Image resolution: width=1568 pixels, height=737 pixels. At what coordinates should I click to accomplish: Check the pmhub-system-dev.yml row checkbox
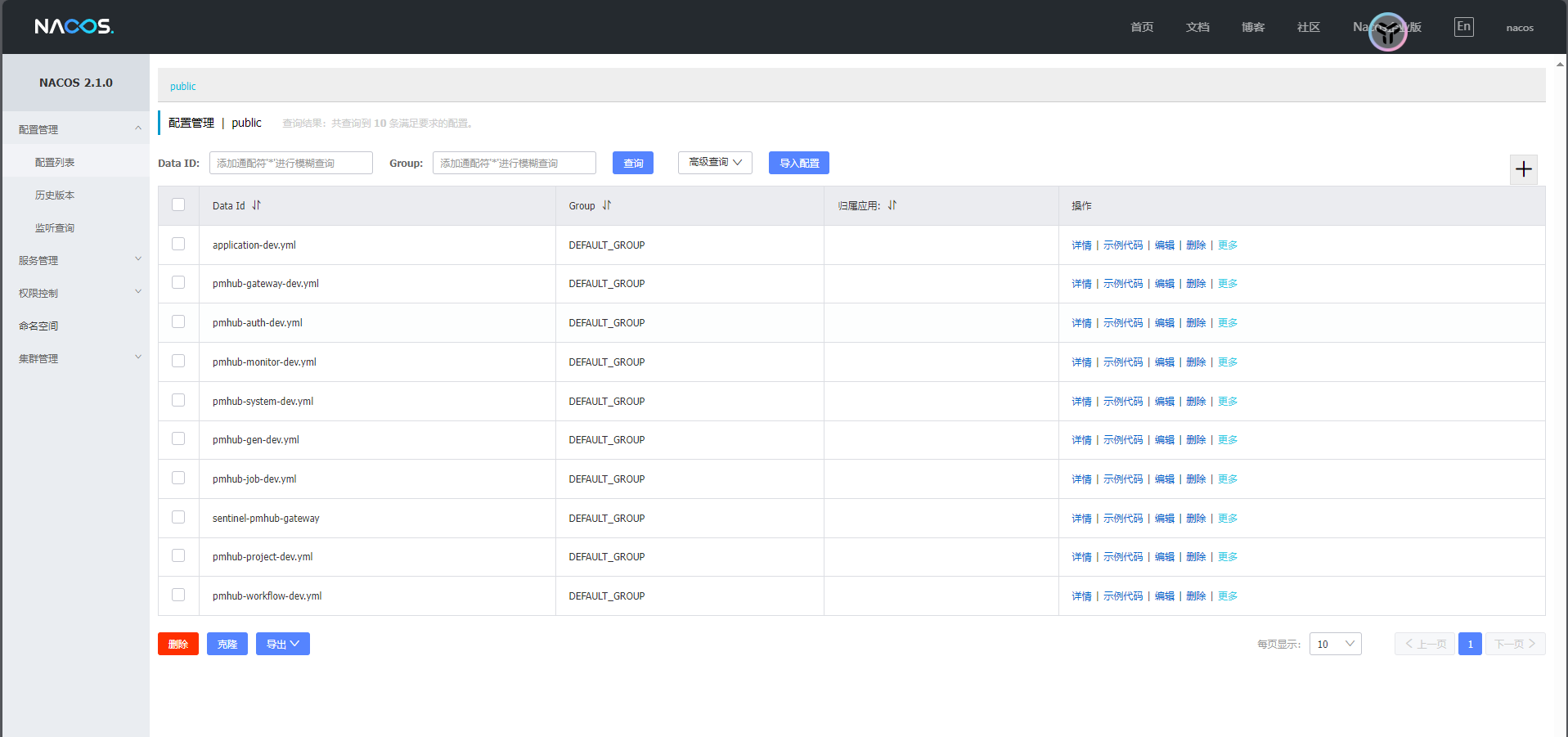178,400
